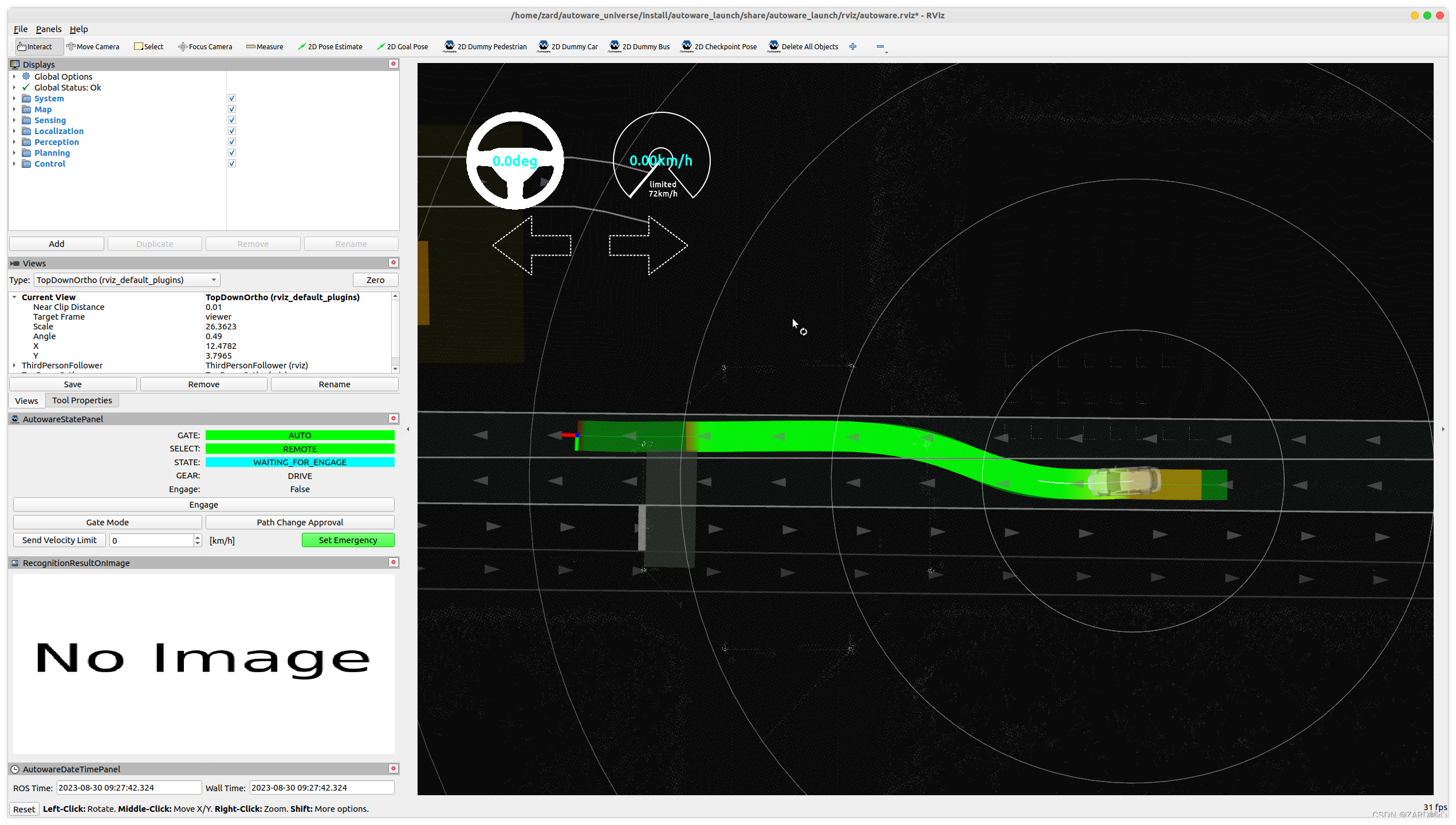Select the 2D Checkpoint Pose tool
Image resolution: width=1456 pixels, height=825 pixels.
pyautogui.click(x=719, y=46)
